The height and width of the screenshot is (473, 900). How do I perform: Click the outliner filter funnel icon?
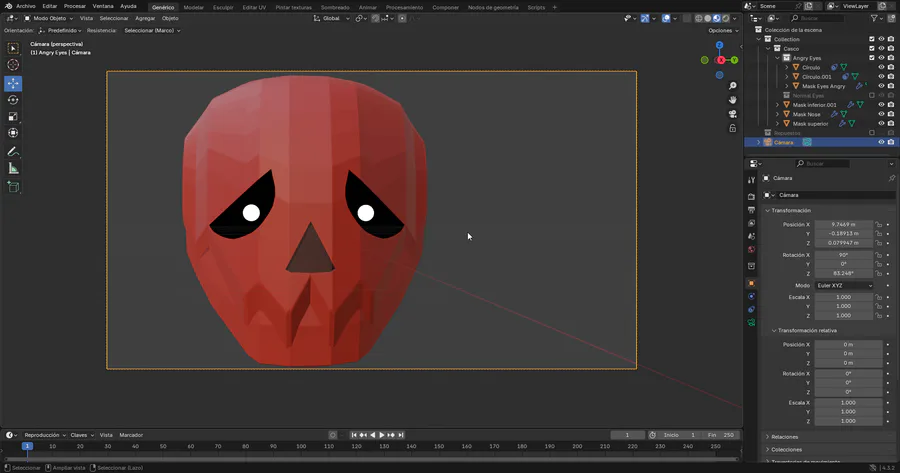coord(874,18)
